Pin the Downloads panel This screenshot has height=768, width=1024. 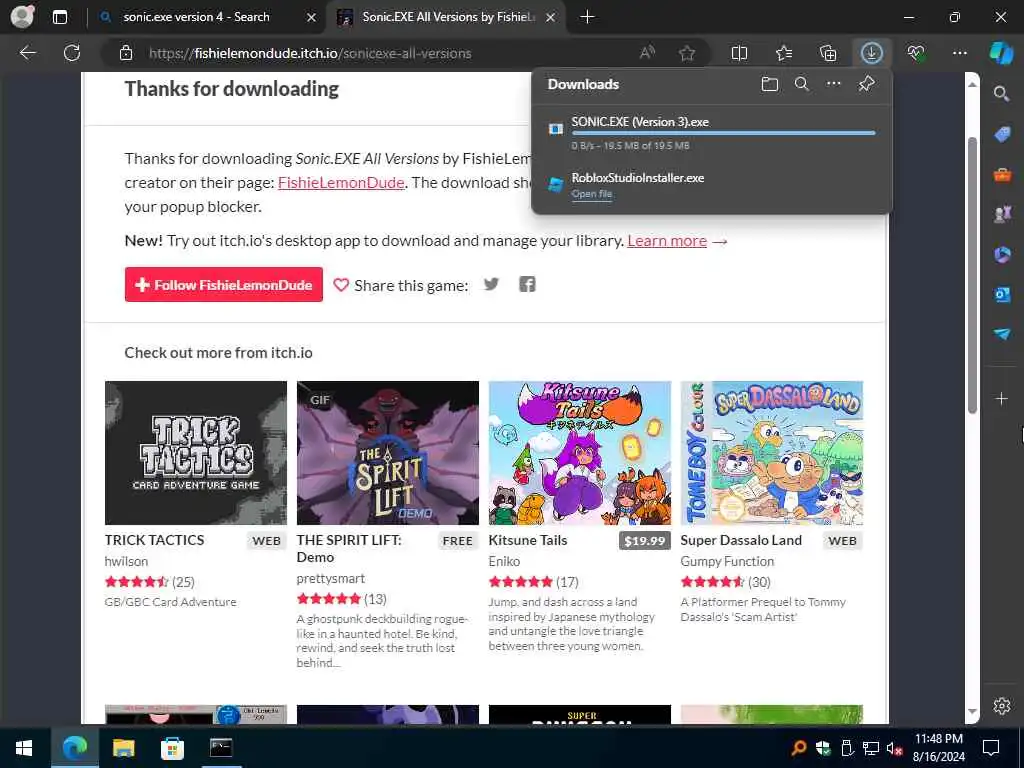866,84
